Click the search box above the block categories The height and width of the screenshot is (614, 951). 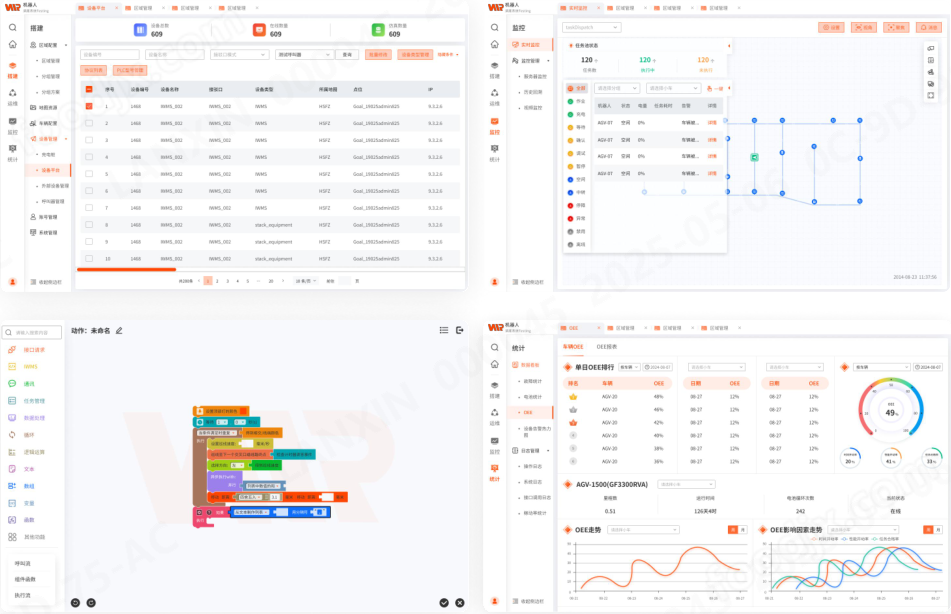pyautogui.click(x=33, y=332)
